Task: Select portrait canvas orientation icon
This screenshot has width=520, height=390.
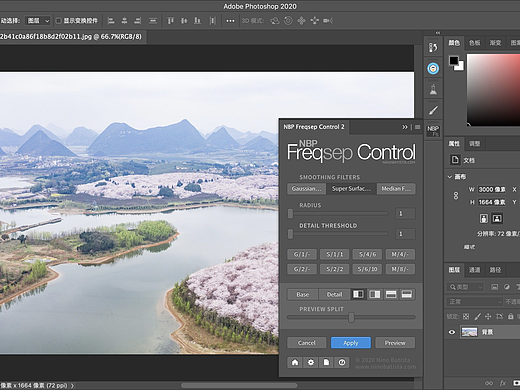Action: 484,218
